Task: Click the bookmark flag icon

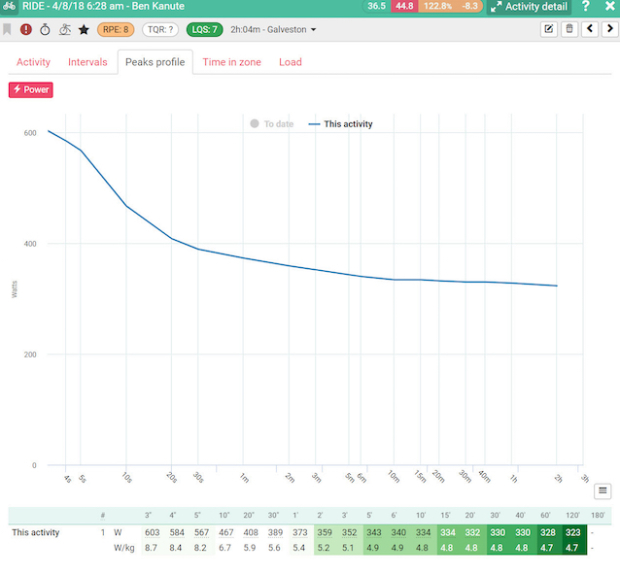Action: coord(8,29)
